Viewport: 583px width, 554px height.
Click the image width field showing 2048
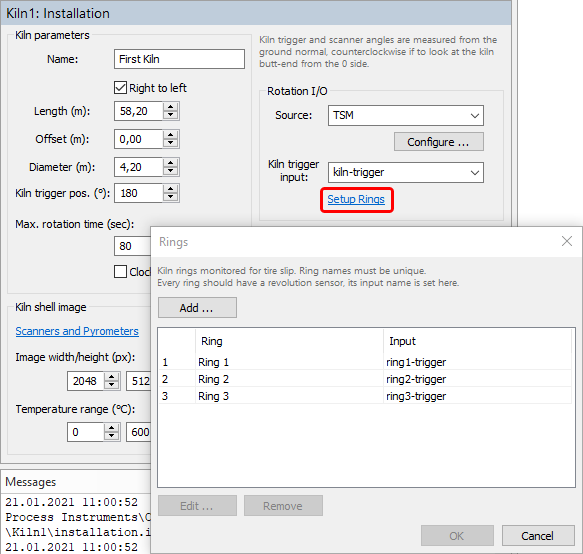pyautogui.click(x=86, y=381)
